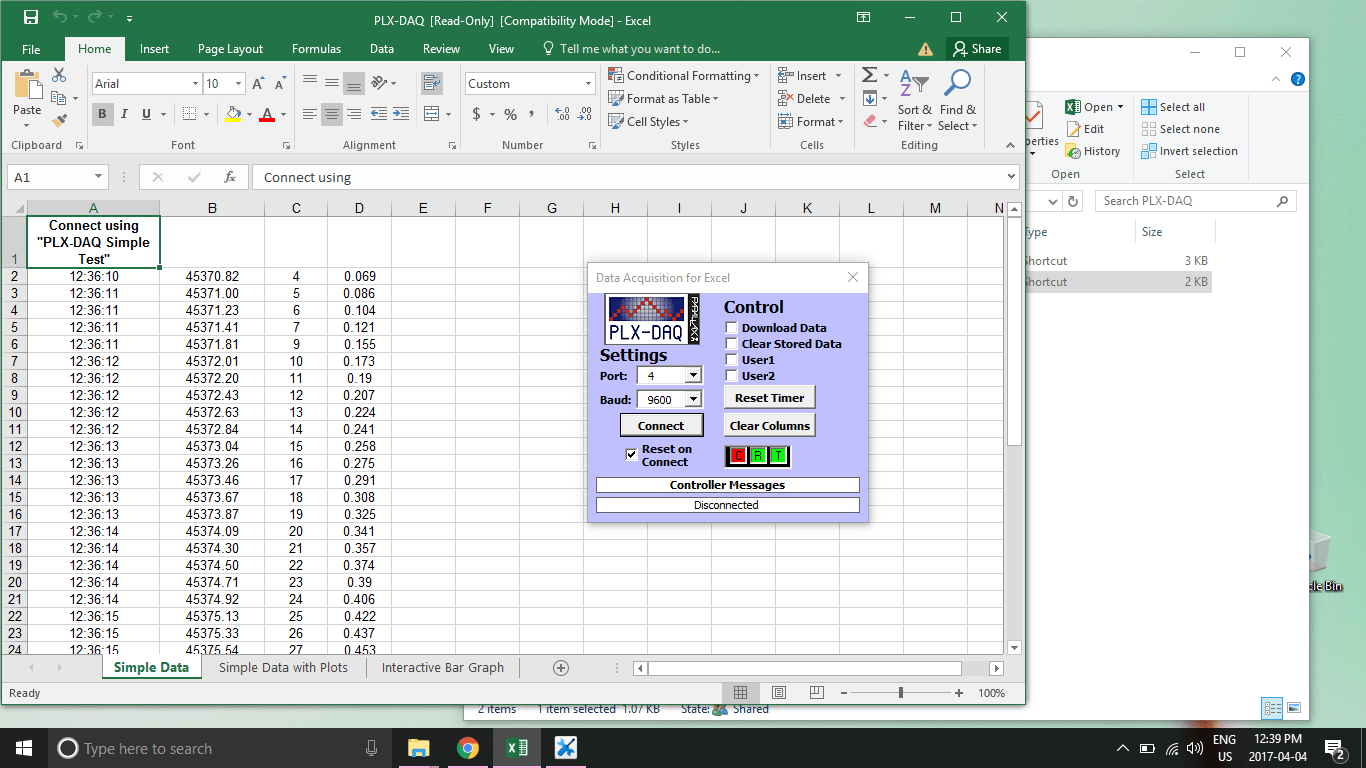Click the Merge & Center icon
The height and width of the screenshot is (768, 1366).
(431, 114)
